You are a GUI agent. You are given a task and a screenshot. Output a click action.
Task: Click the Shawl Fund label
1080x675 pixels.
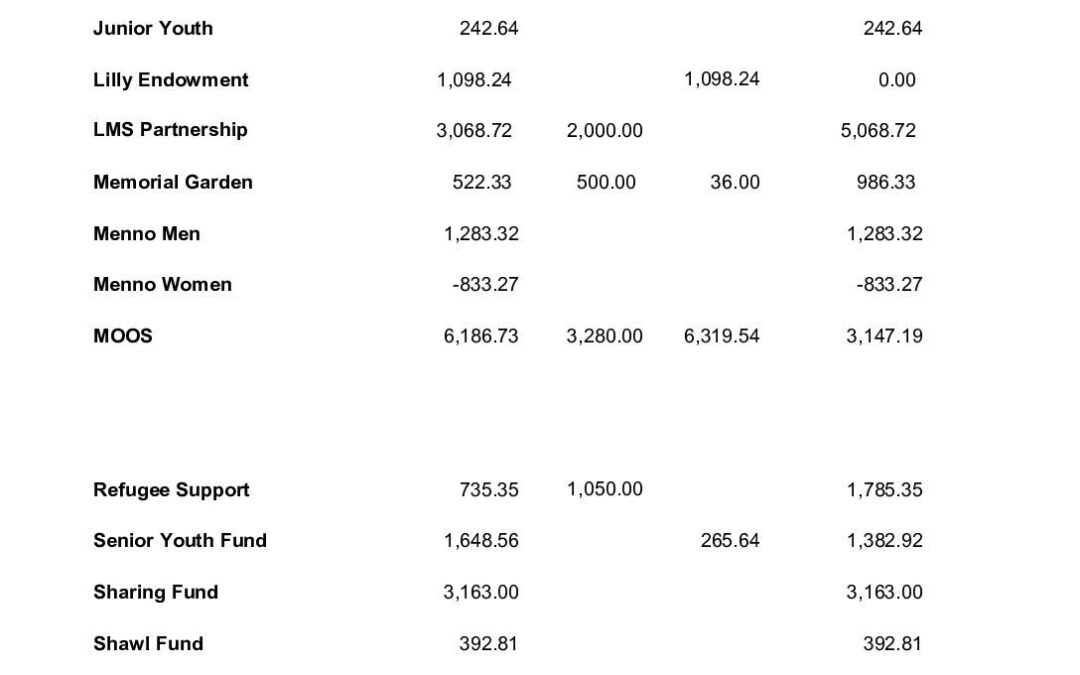point(148,643)
